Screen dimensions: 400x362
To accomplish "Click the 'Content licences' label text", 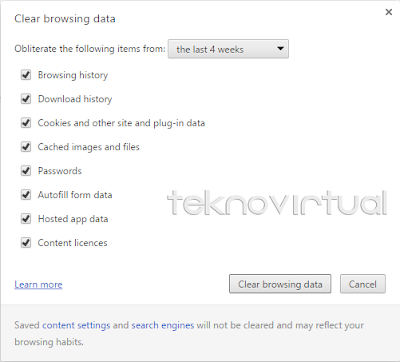I will tap(73, 243).
